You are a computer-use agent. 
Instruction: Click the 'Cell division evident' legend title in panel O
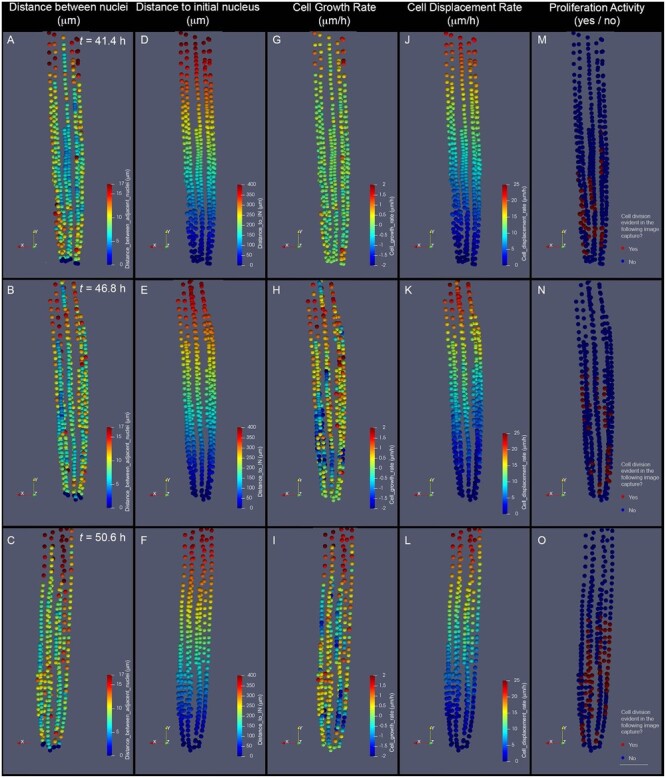pyautogui.click(x=640, y=721)
